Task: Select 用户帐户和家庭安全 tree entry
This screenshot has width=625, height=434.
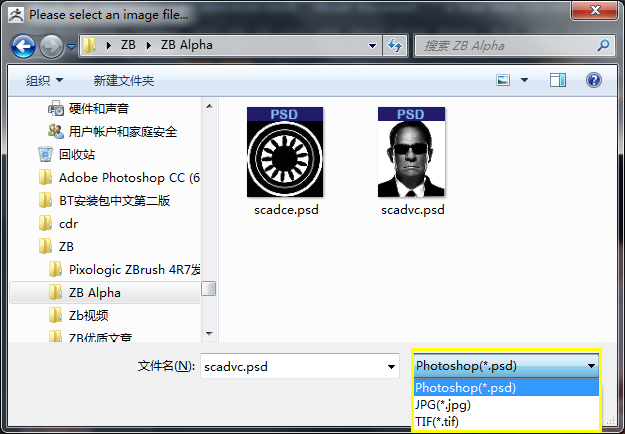Action: click(x=123, y=132)
